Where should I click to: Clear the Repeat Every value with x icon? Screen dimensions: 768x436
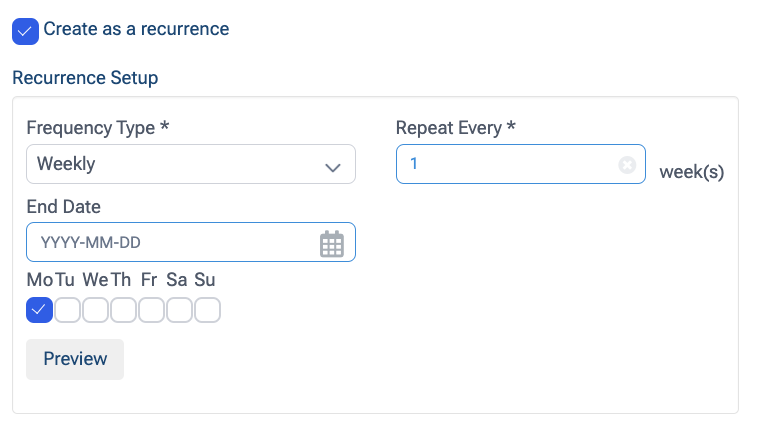(627, 165)
